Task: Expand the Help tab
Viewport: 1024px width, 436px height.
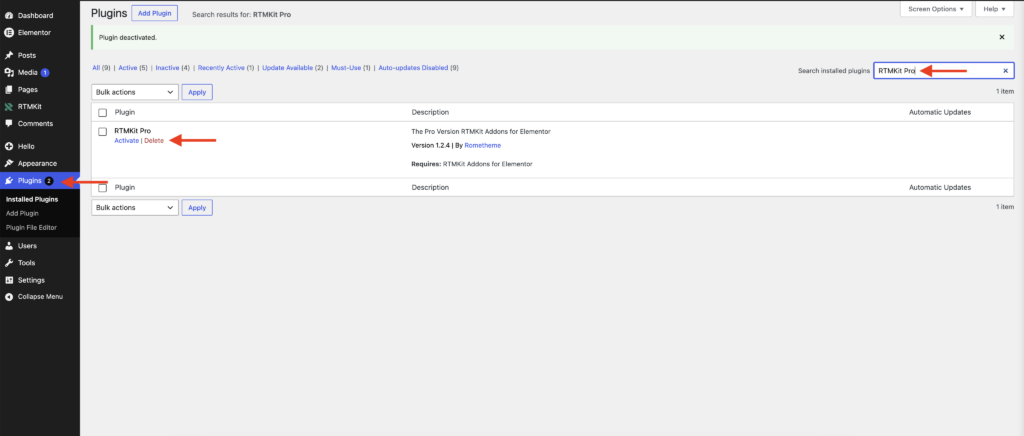Action: (995, 9)
